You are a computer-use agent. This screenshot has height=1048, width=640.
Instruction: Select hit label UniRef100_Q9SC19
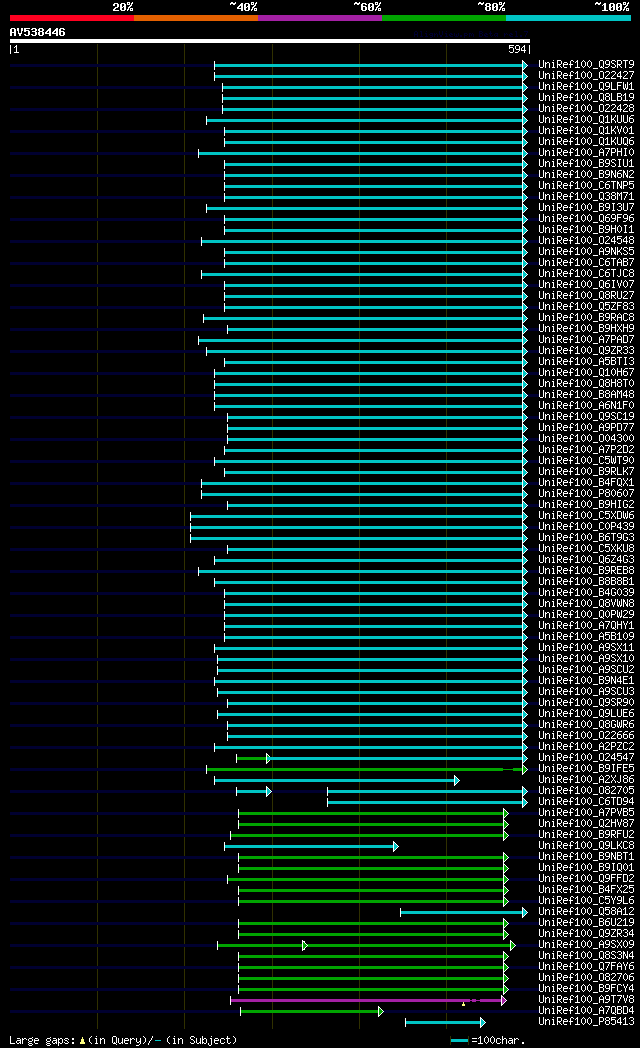coord(587,417)
